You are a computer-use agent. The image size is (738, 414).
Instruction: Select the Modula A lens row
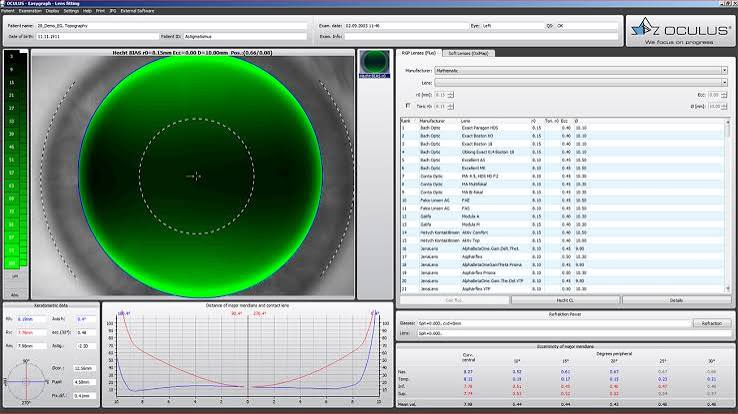click(x=562, y=216)
